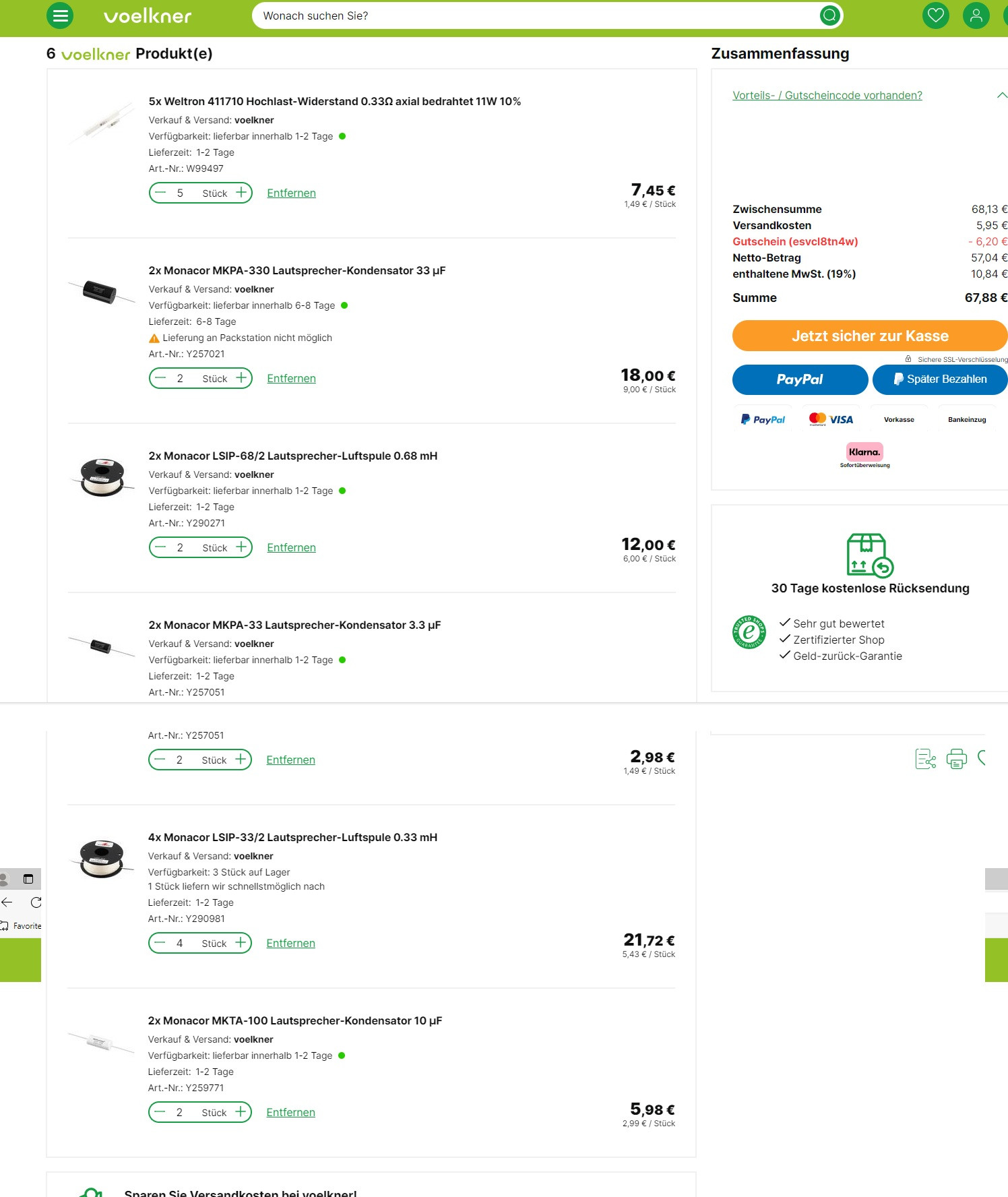1008x1197 pixels.
Task: Open the user account icon
Action: click(x=976, y=16)
